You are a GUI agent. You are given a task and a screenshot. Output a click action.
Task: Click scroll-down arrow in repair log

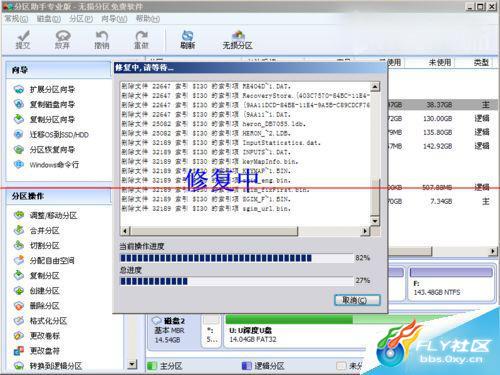click(375, 221)
